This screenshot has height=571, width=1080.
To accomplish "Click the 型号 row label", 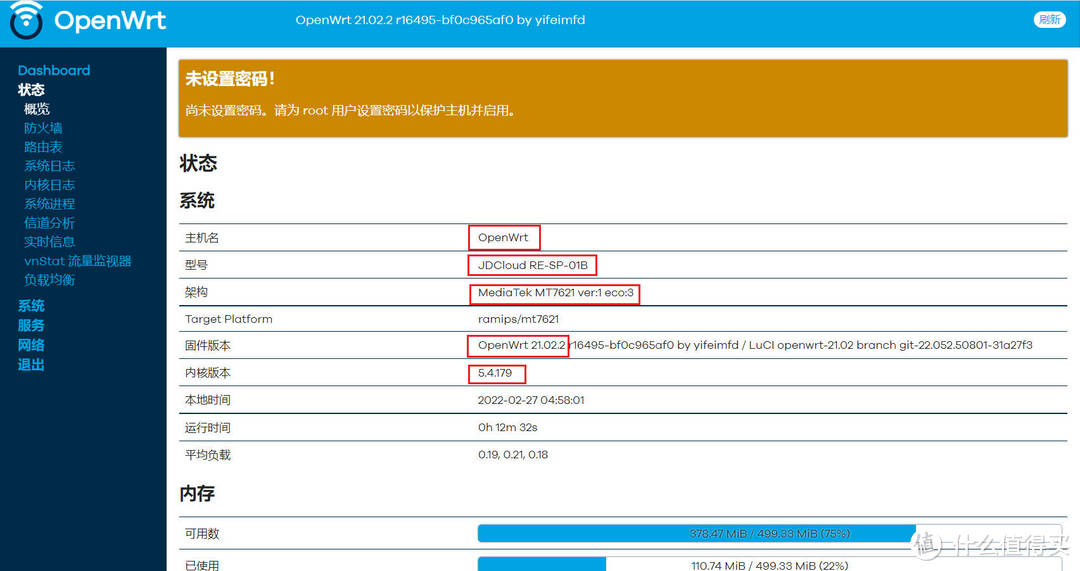I will (x=196, y=265).
